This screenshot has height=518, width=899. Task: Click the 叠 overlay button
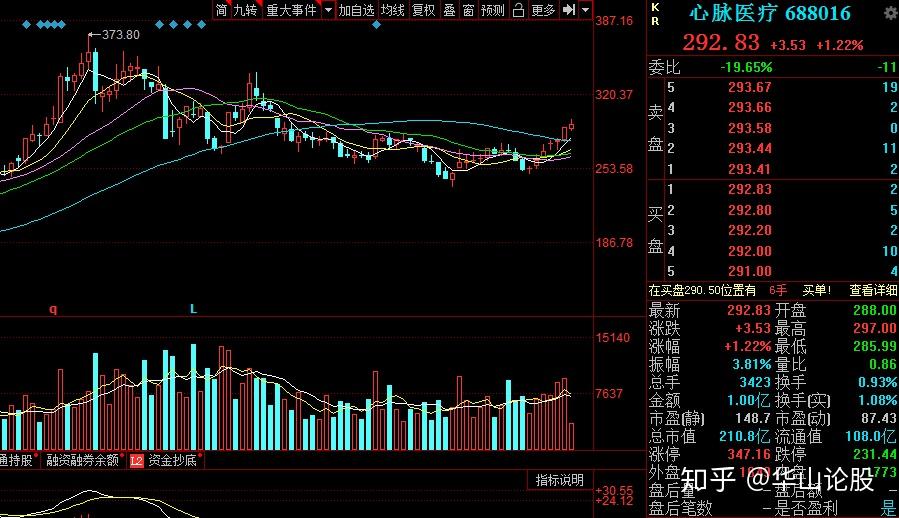pyautogui.click(x=450, y=10)
